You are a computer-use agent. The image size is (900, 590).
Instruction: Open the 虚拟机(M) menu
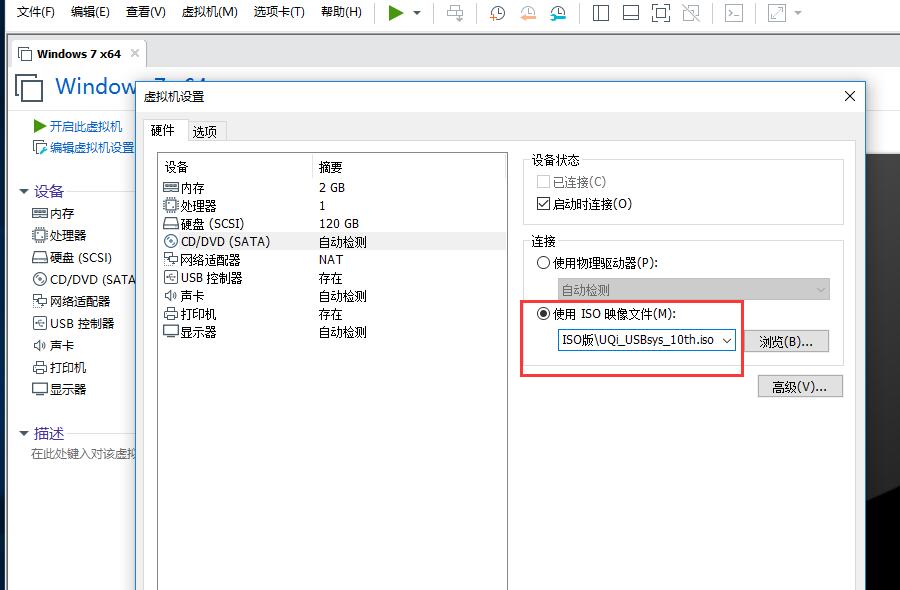[210, 12]
